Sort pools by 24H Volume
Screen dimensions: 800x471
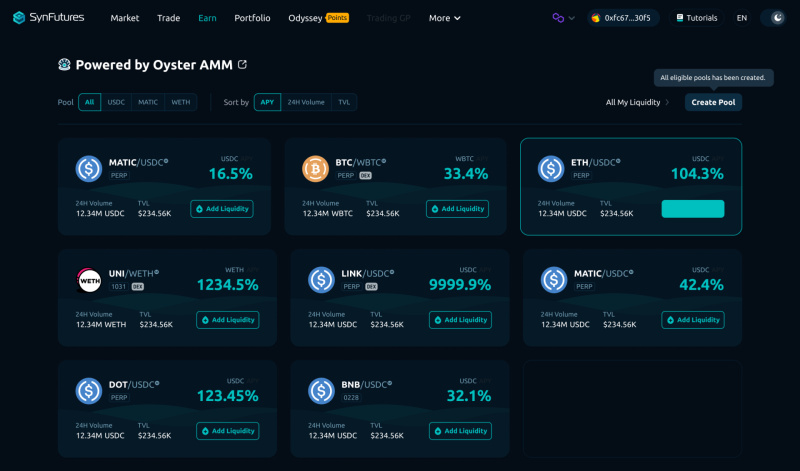(306, 102)
